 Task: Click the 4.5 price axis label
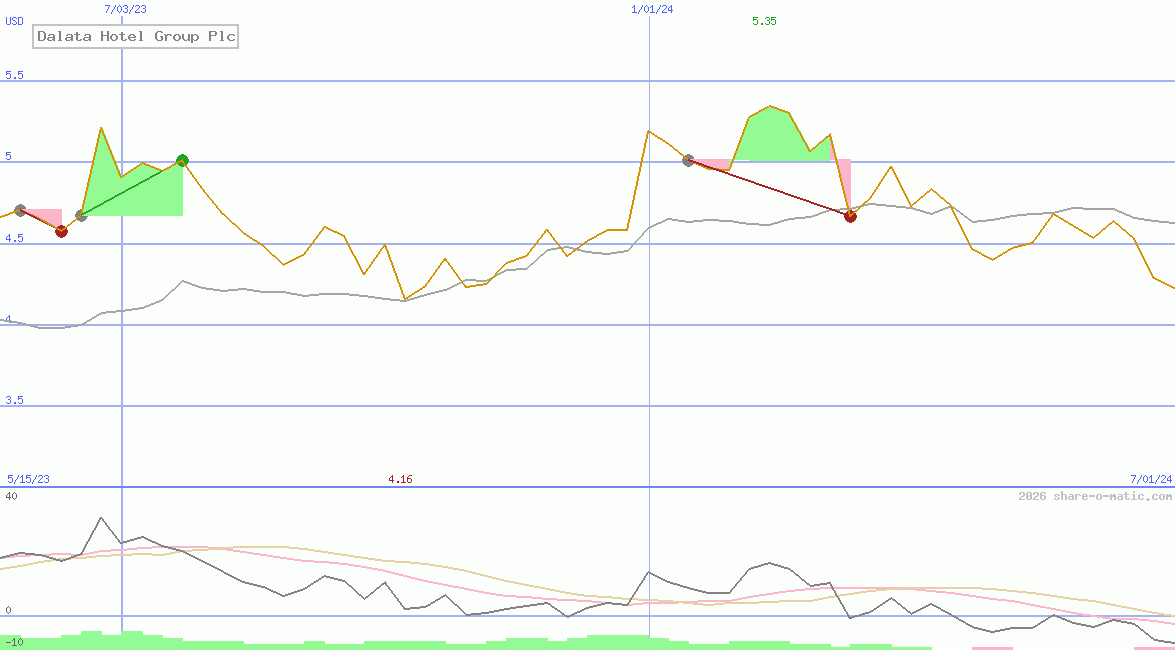pyautogui.click(x=14, y=238)
